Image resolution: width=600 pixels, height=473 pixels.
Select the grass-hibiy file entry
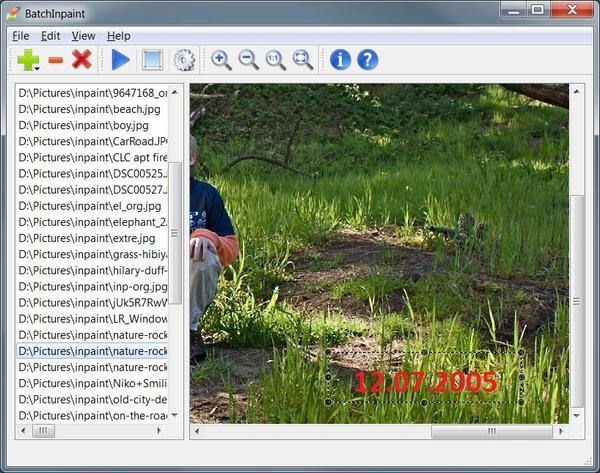[x=92, y=254]
